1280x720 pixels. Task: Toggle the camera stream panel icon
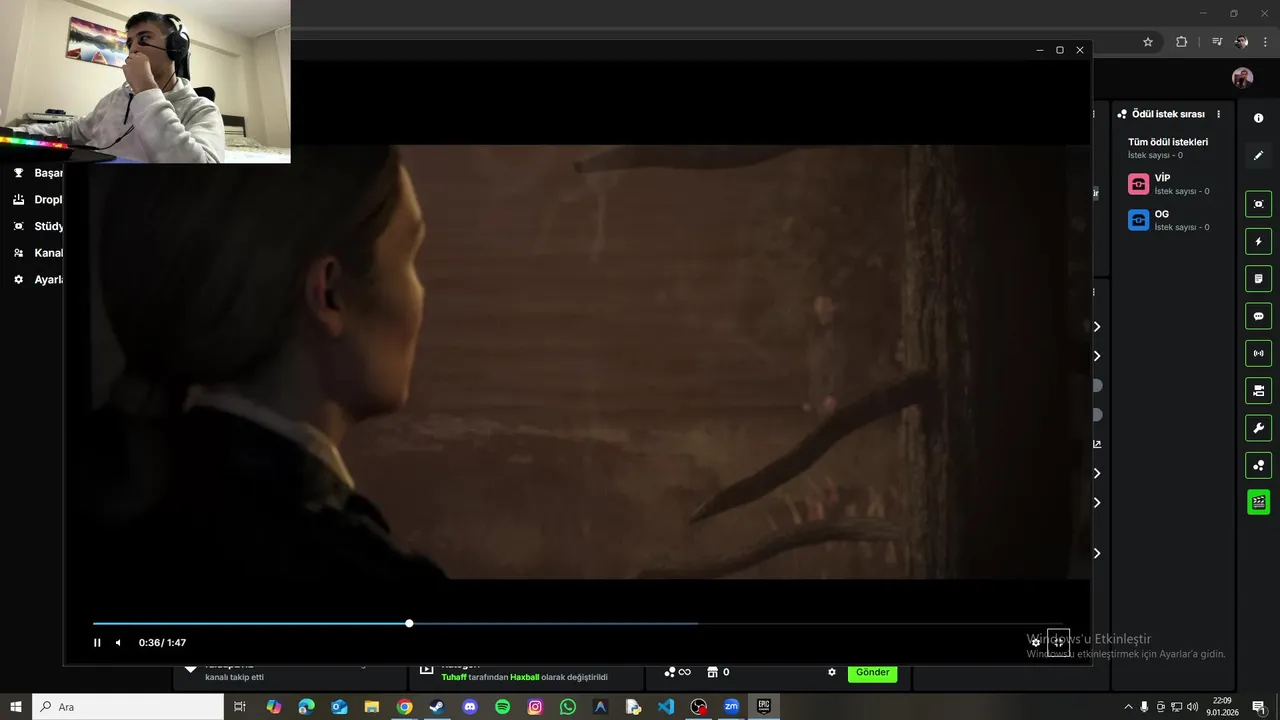[1259, 390]
